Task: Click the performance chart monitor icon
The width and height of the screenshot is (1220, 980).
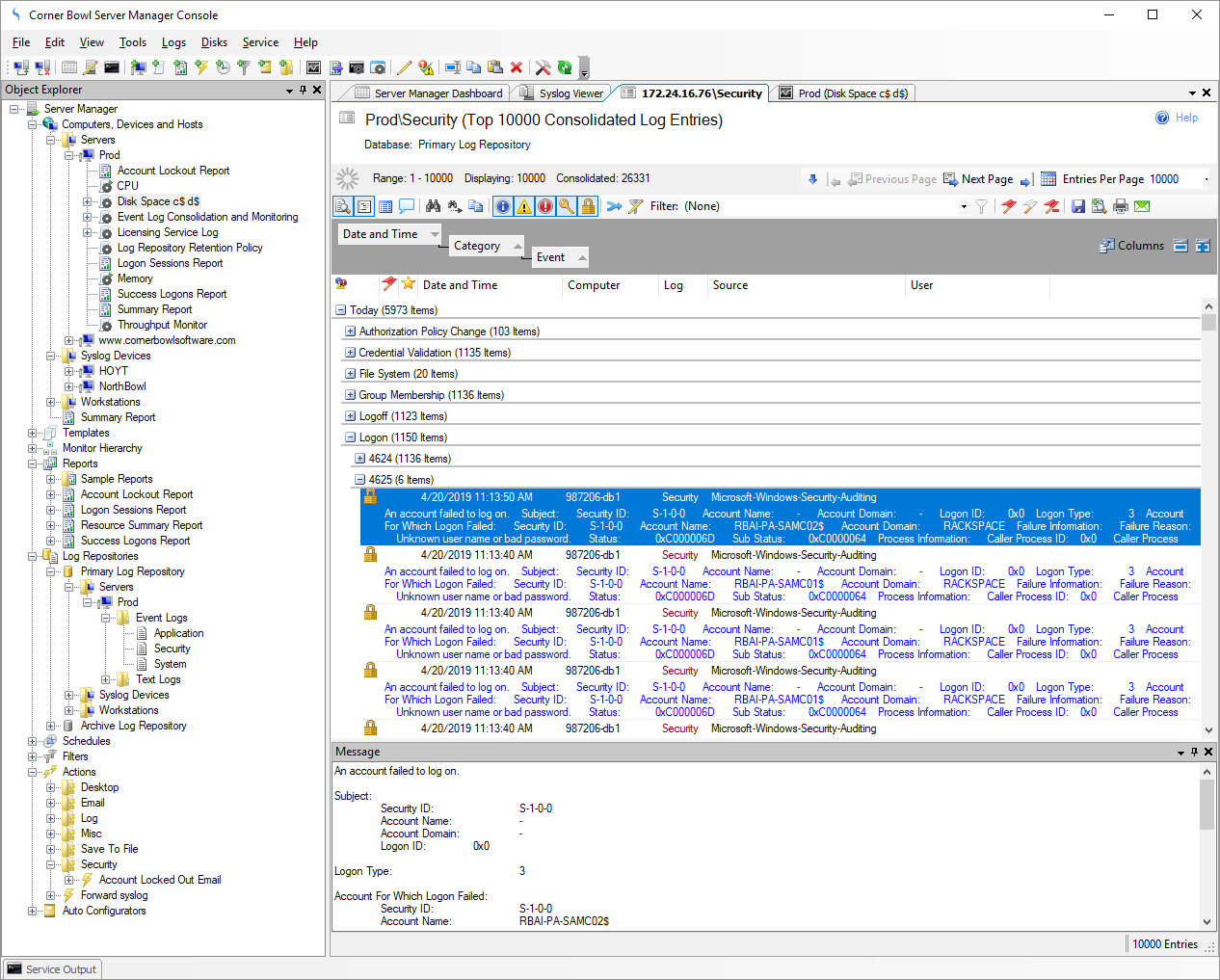Action: tap(313, 67)
